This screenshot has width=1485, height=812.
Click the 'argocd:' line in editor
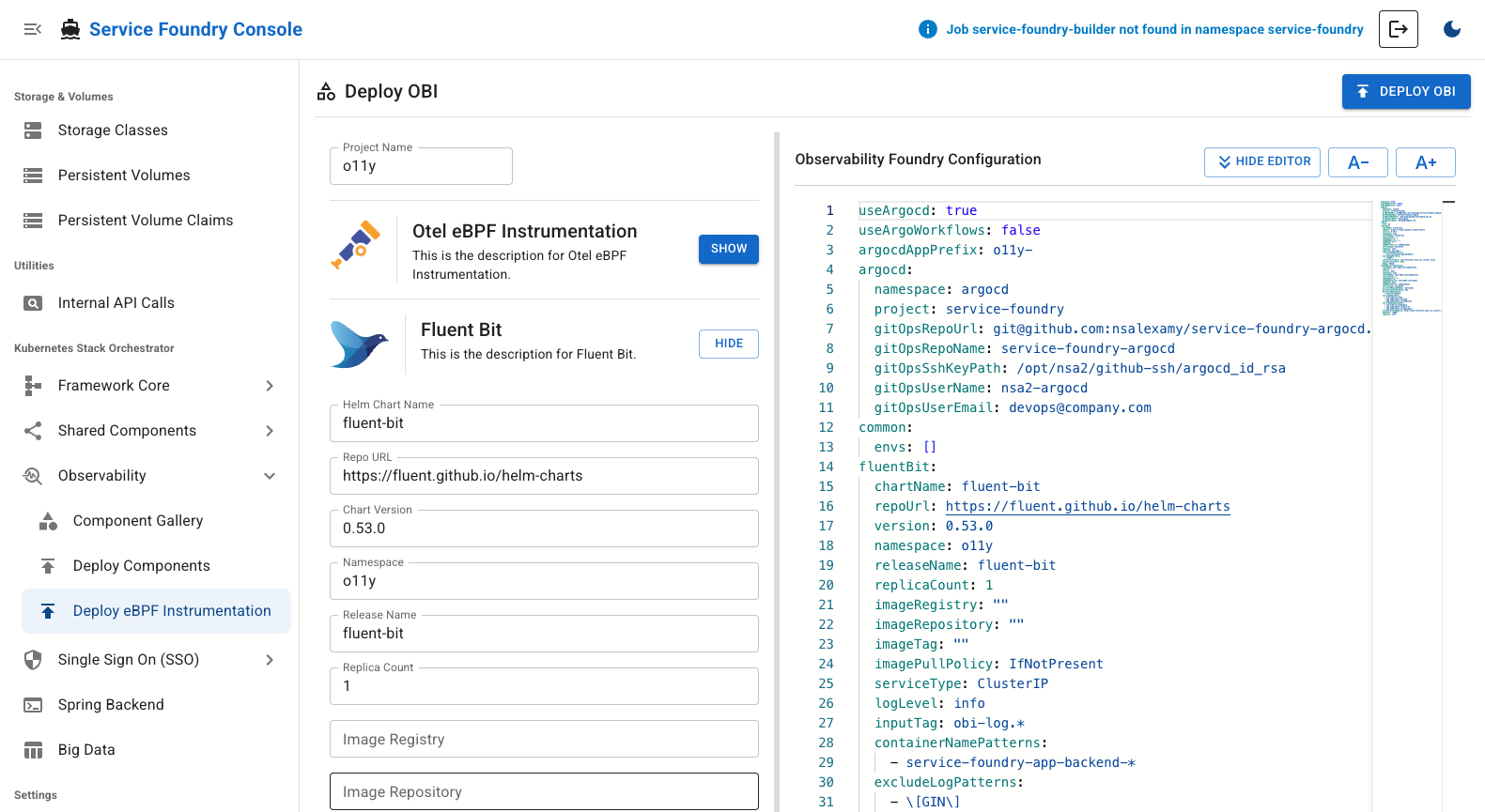(x=886, y=269)
